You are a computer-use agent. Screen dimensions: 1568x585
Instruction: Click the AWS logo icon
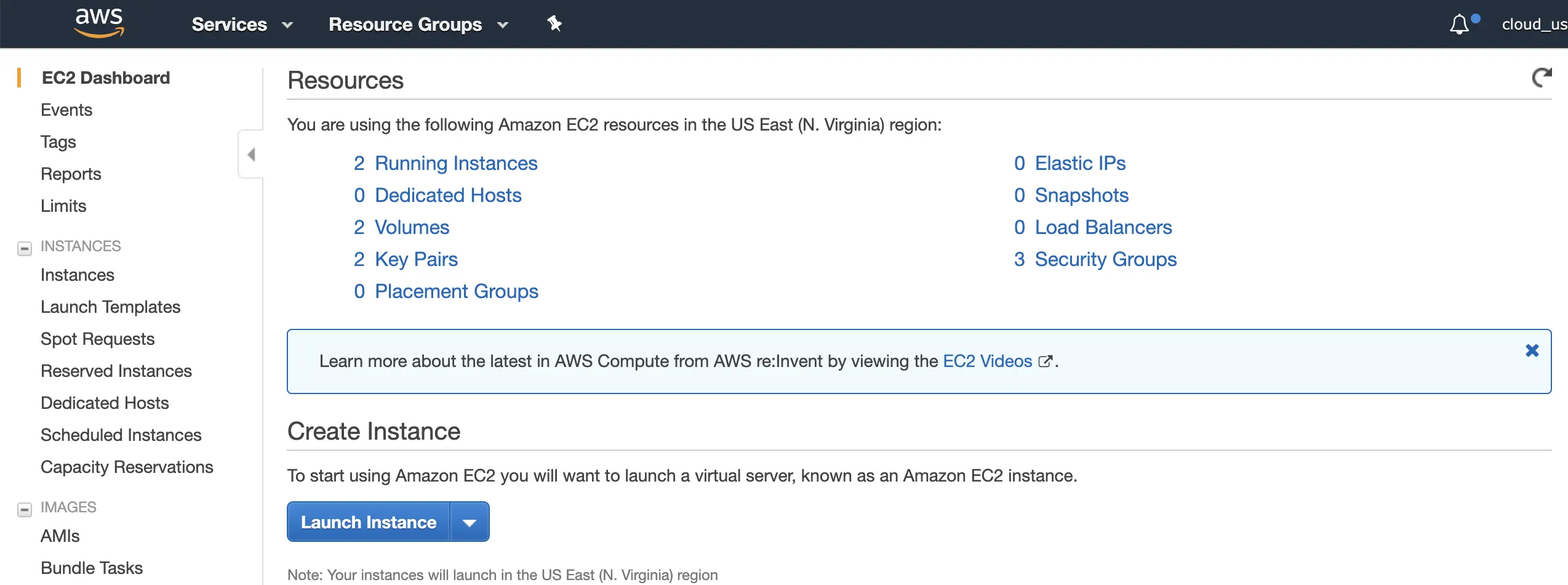click(x=98, y=23)
